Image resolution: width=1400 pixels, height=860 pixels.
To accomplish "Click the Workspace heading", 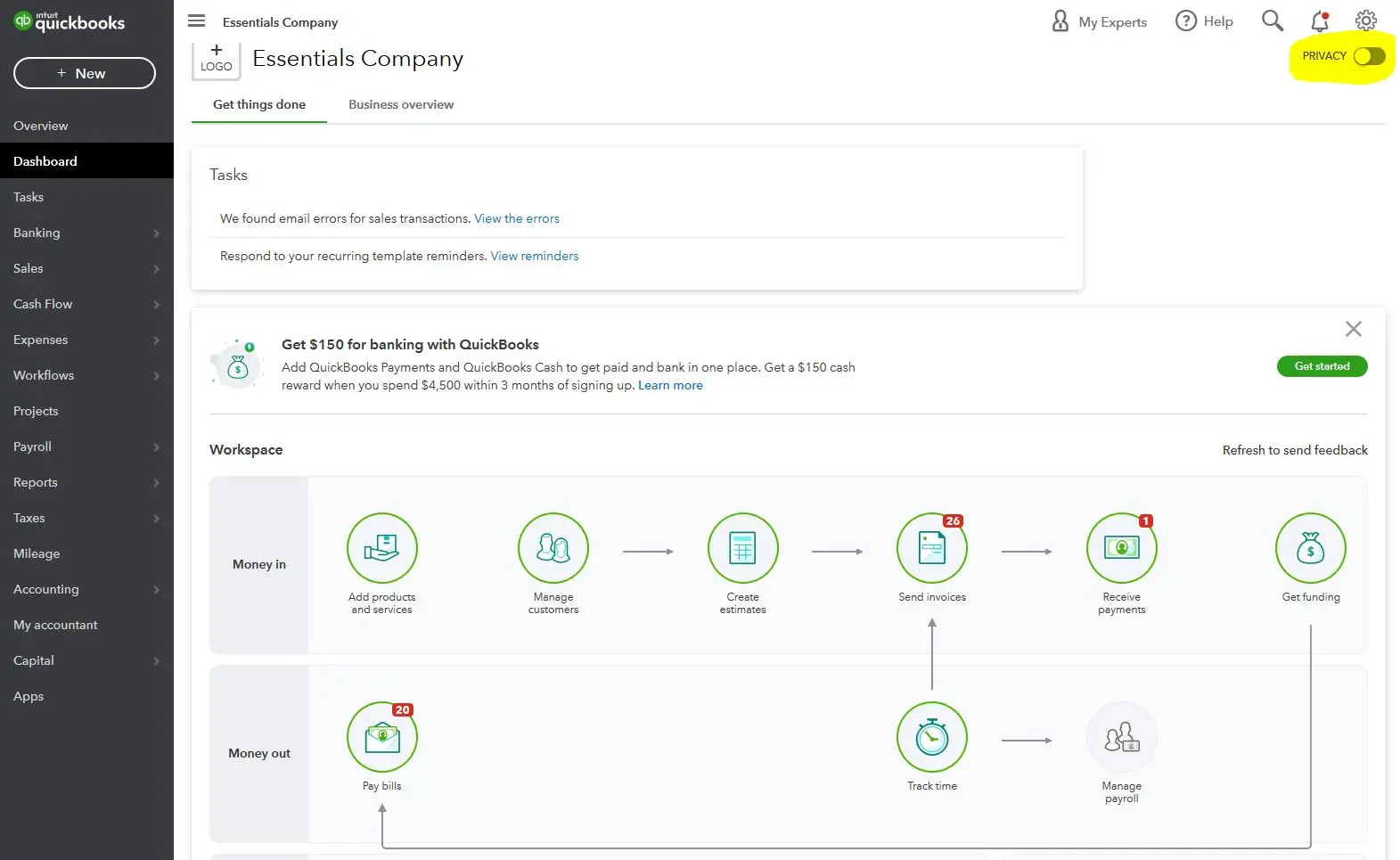I will tap(246, 450).
